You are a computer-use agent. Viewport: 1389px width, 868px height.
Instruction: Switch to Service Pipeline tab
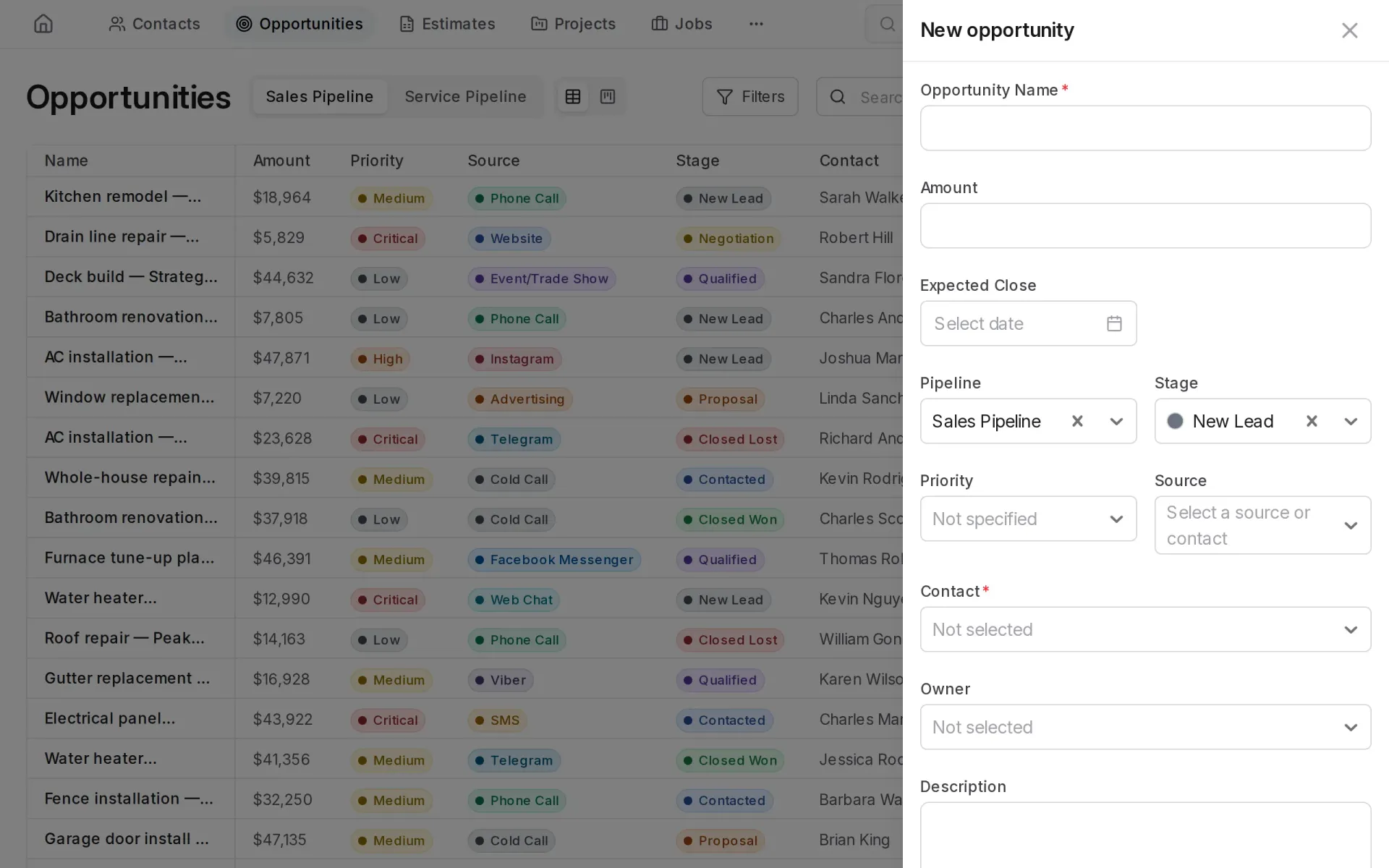(465, 97)
